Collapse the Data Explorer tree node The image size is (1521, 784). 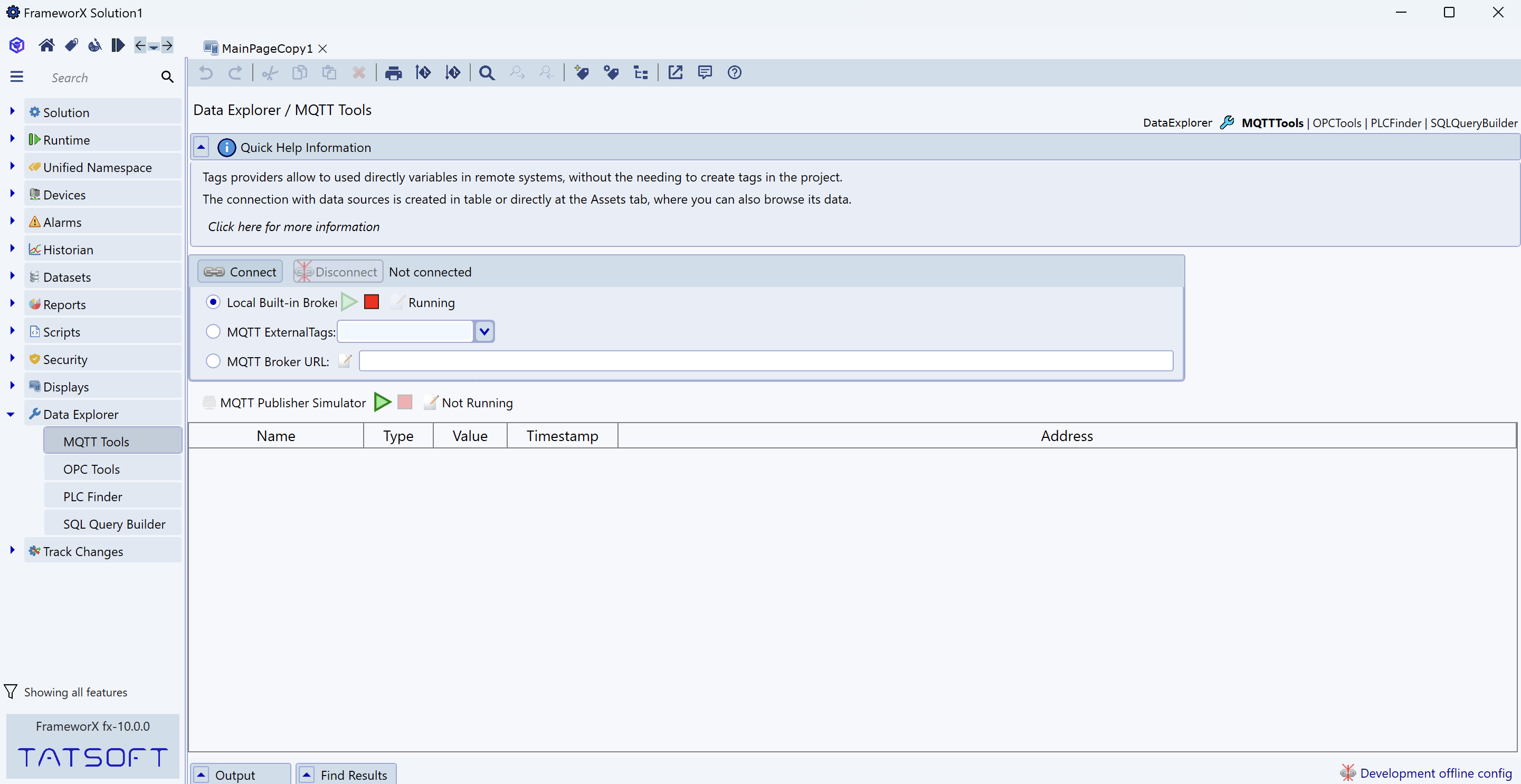(x=11, y=415)
